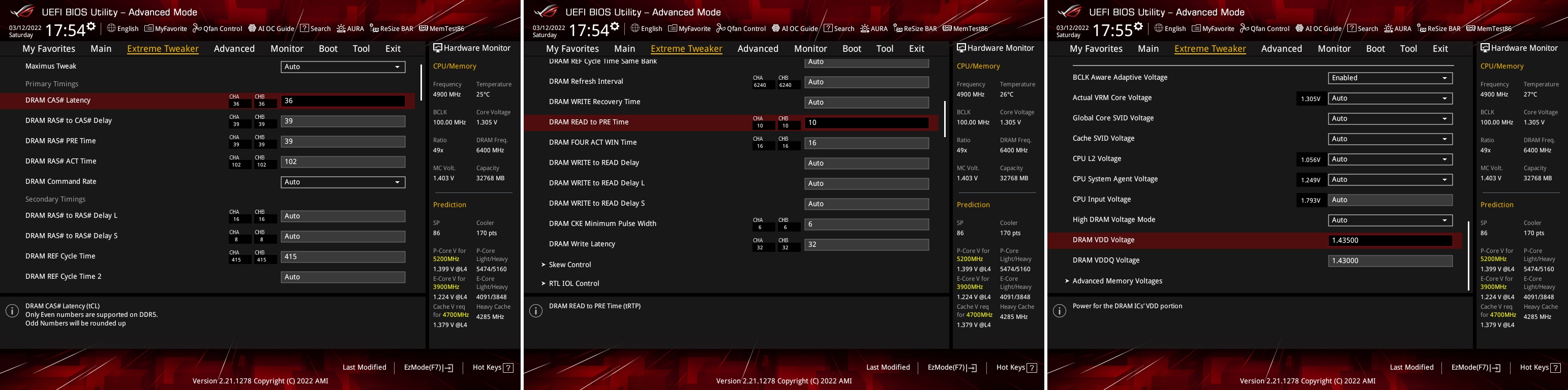Click Last Modified in the left screenshot
Screen dimensions: 1568x390
[364, 368]
